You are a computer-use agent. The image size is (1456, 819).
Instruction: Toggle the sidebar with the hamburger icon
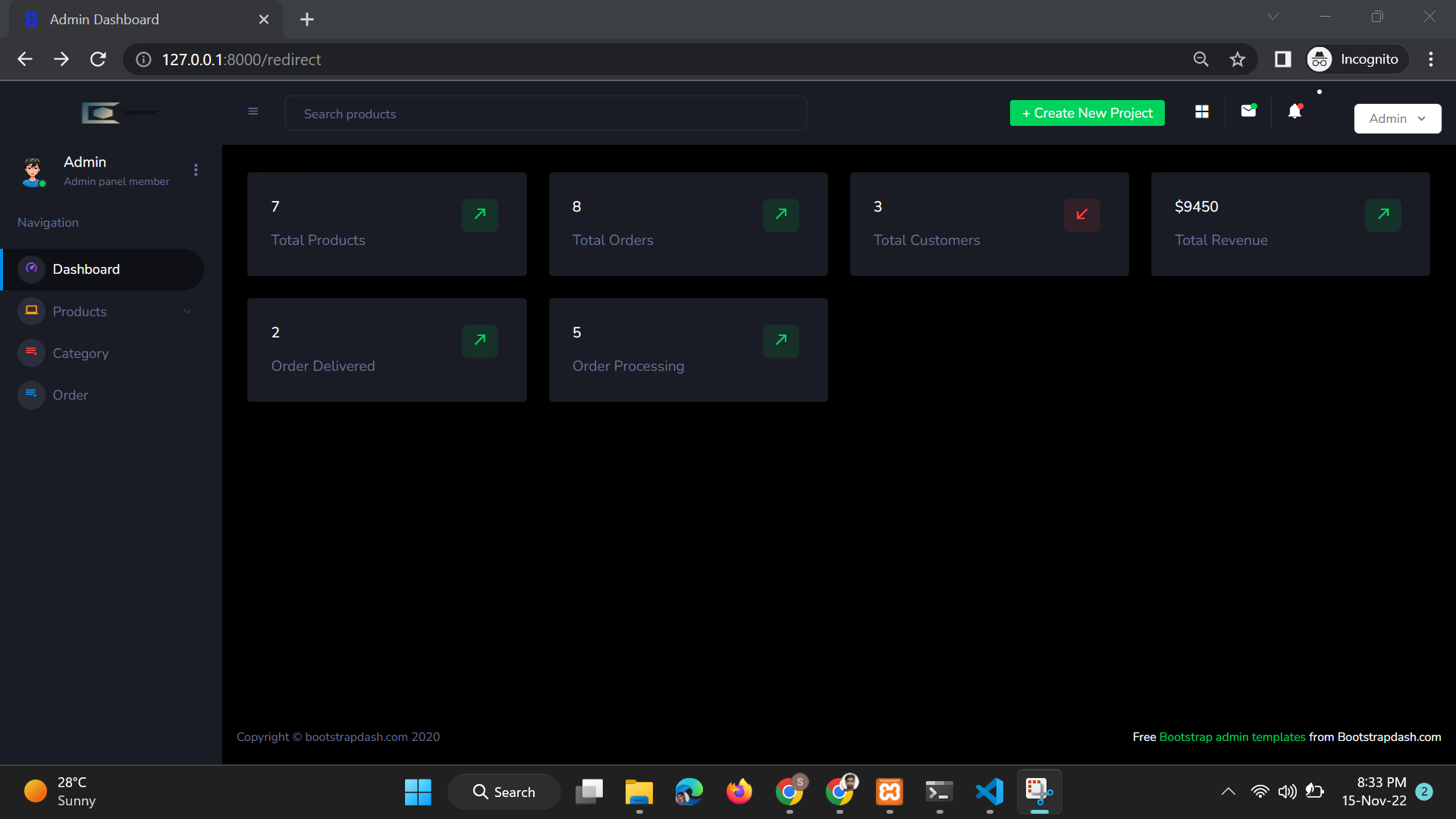253,111
